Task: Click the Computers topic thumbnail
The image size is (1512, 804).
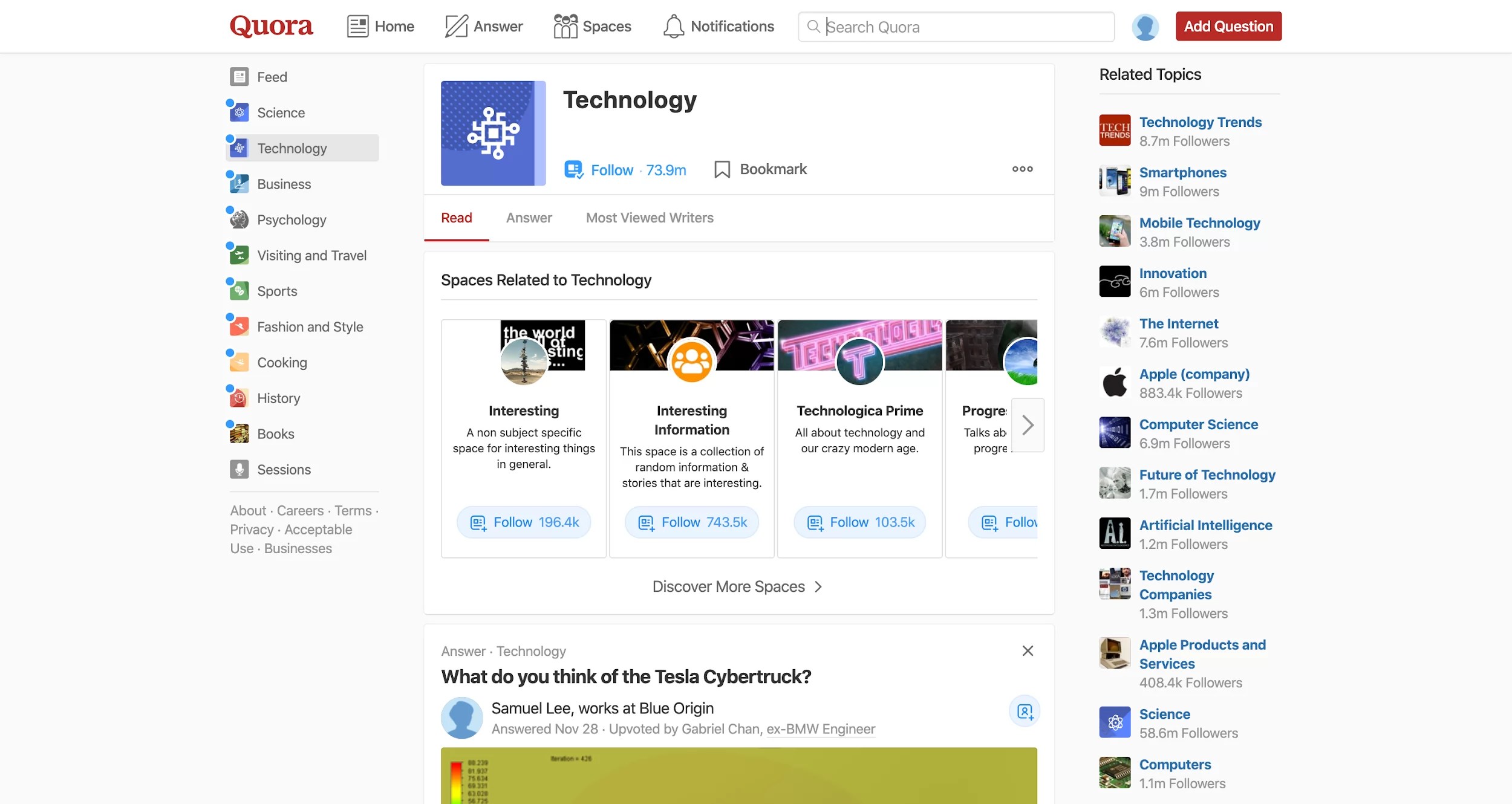Action: (1115, 773)
